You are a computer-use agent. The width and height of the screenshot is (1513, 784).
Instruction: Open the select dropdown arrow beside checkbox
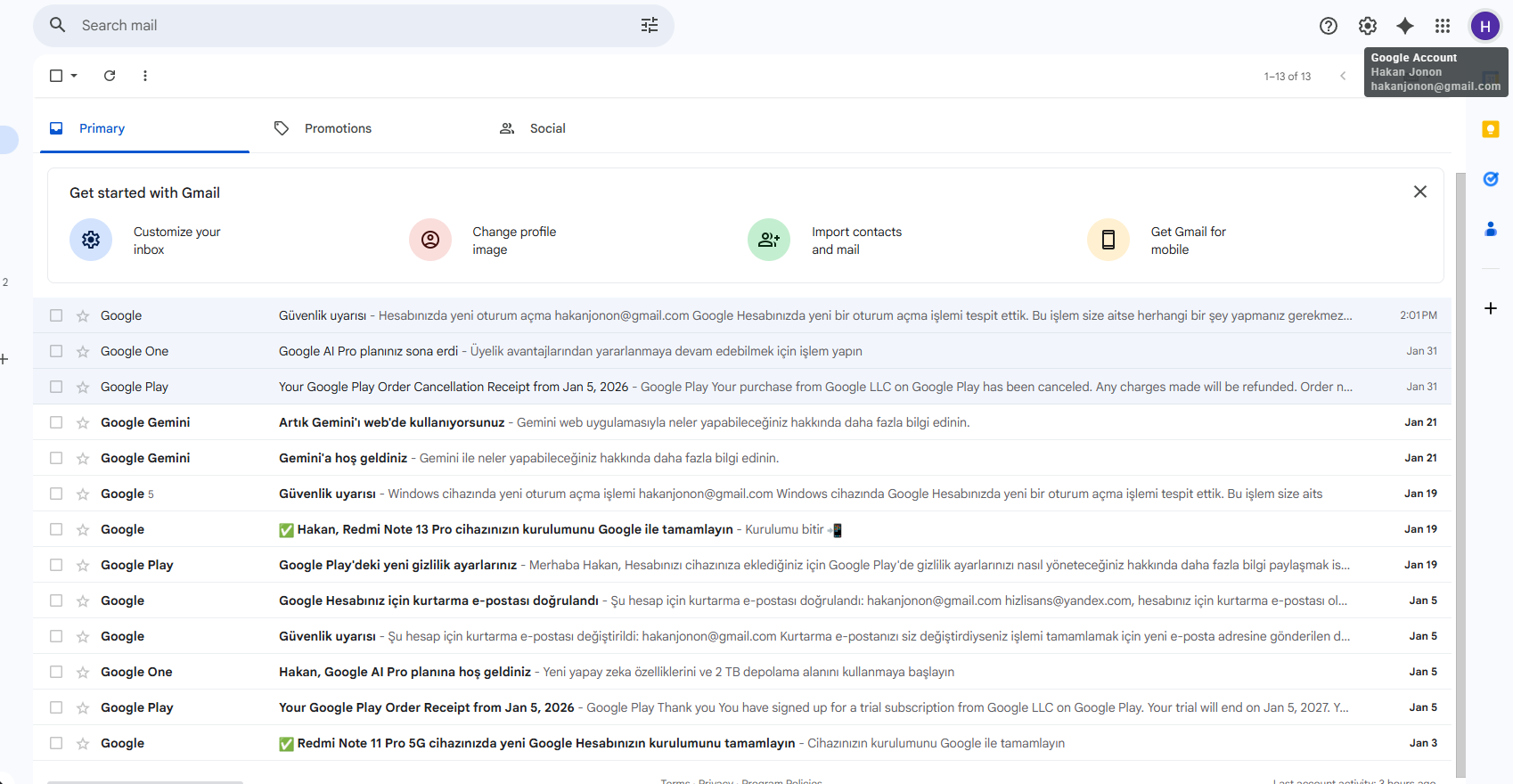74,76
